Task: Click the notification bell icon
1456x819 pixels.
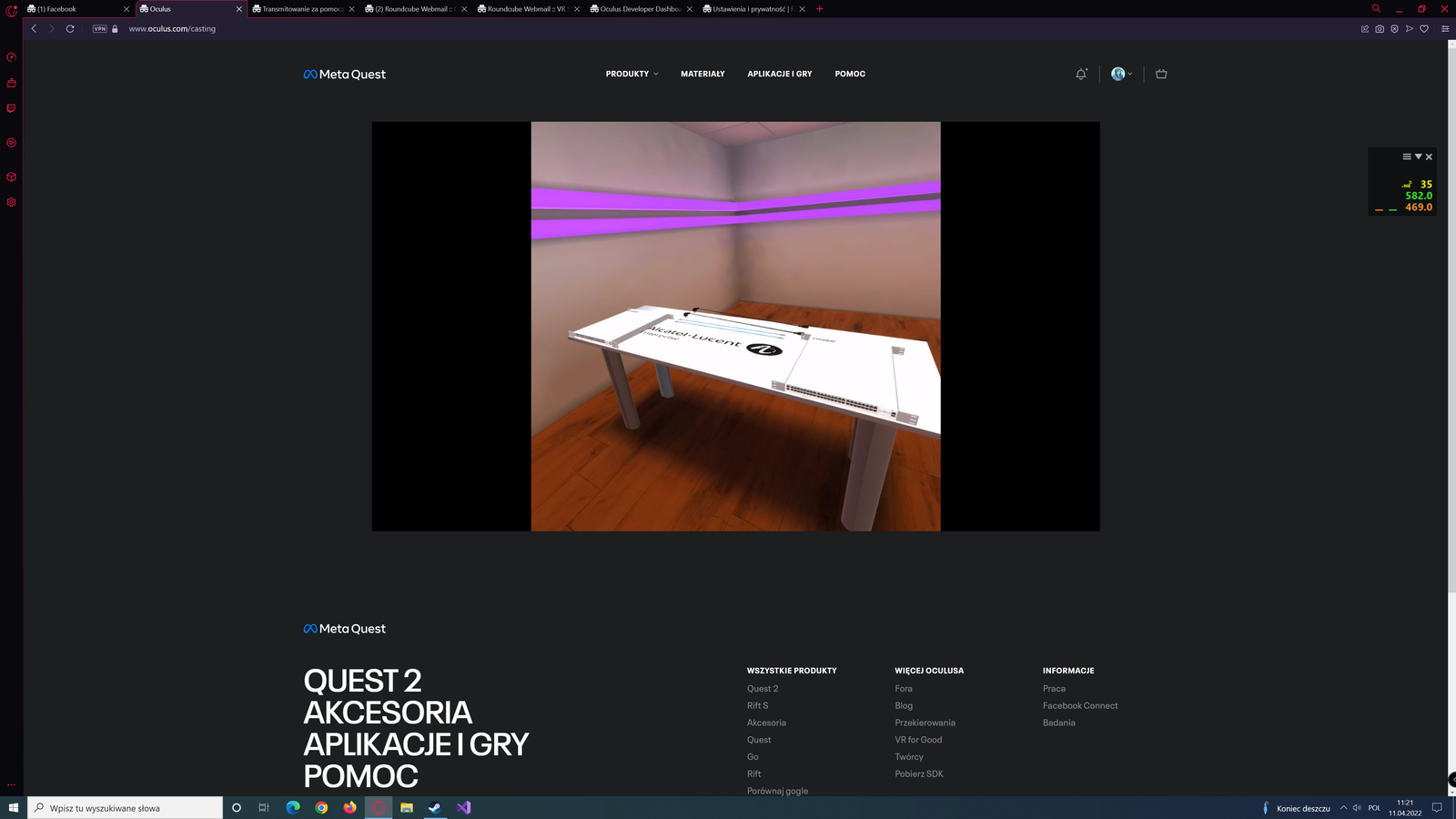Action: point(1081,74)
